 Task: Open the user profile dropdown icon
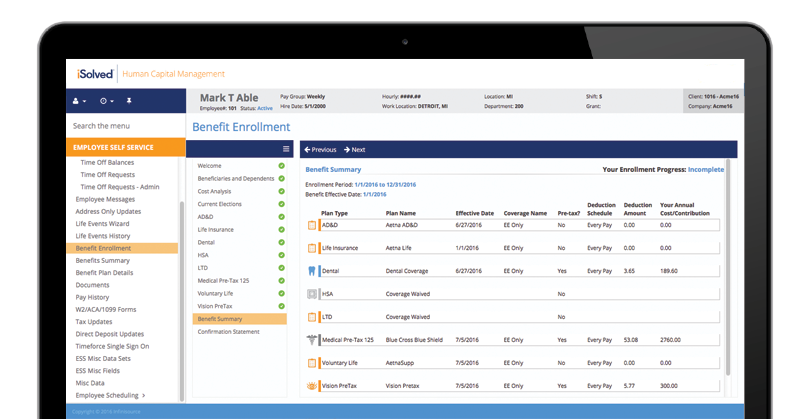coord(79,101)
